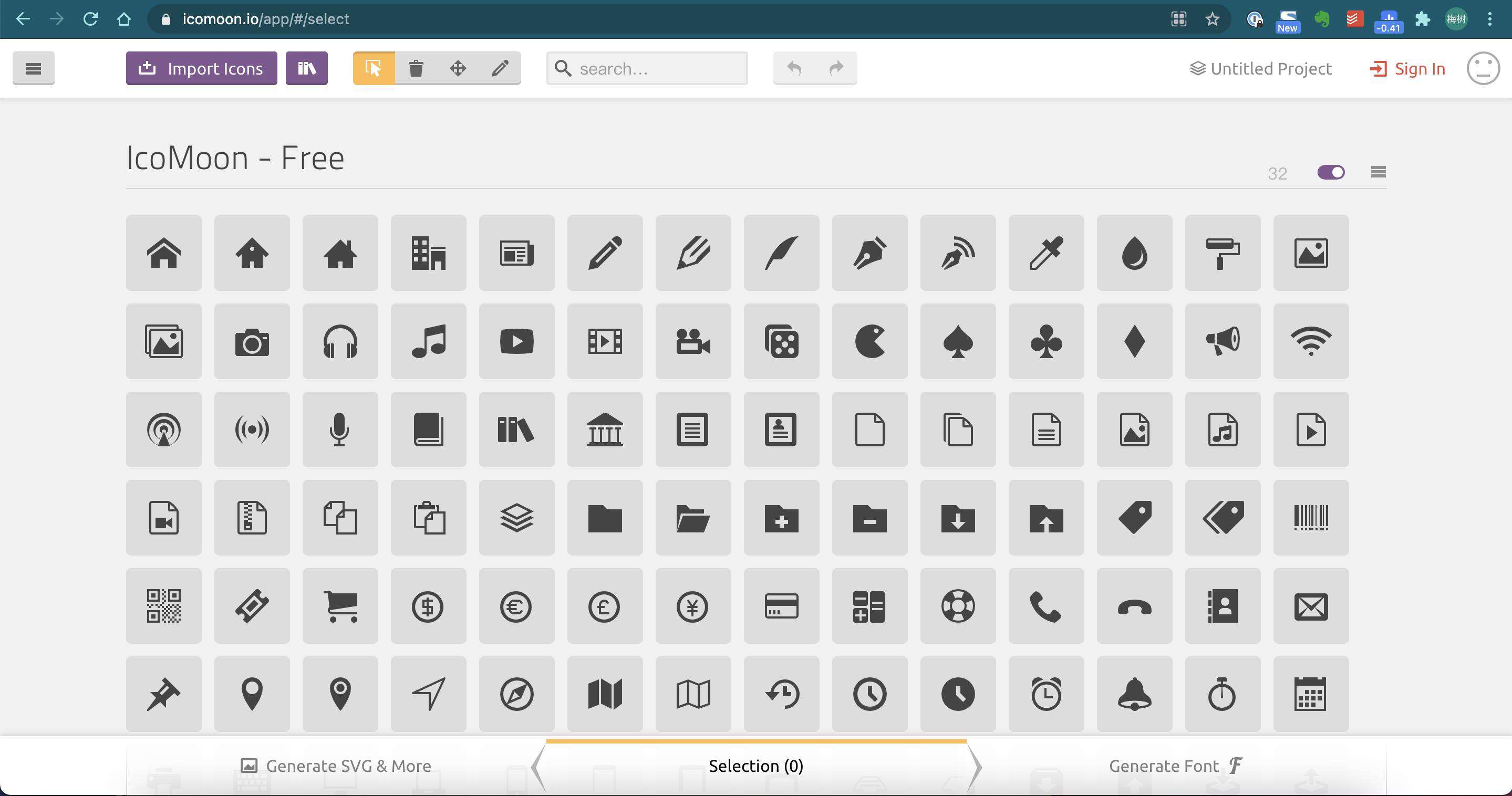1512x796 pixels.
Task: Click the Import Icons button
Action: coord(201,68)
